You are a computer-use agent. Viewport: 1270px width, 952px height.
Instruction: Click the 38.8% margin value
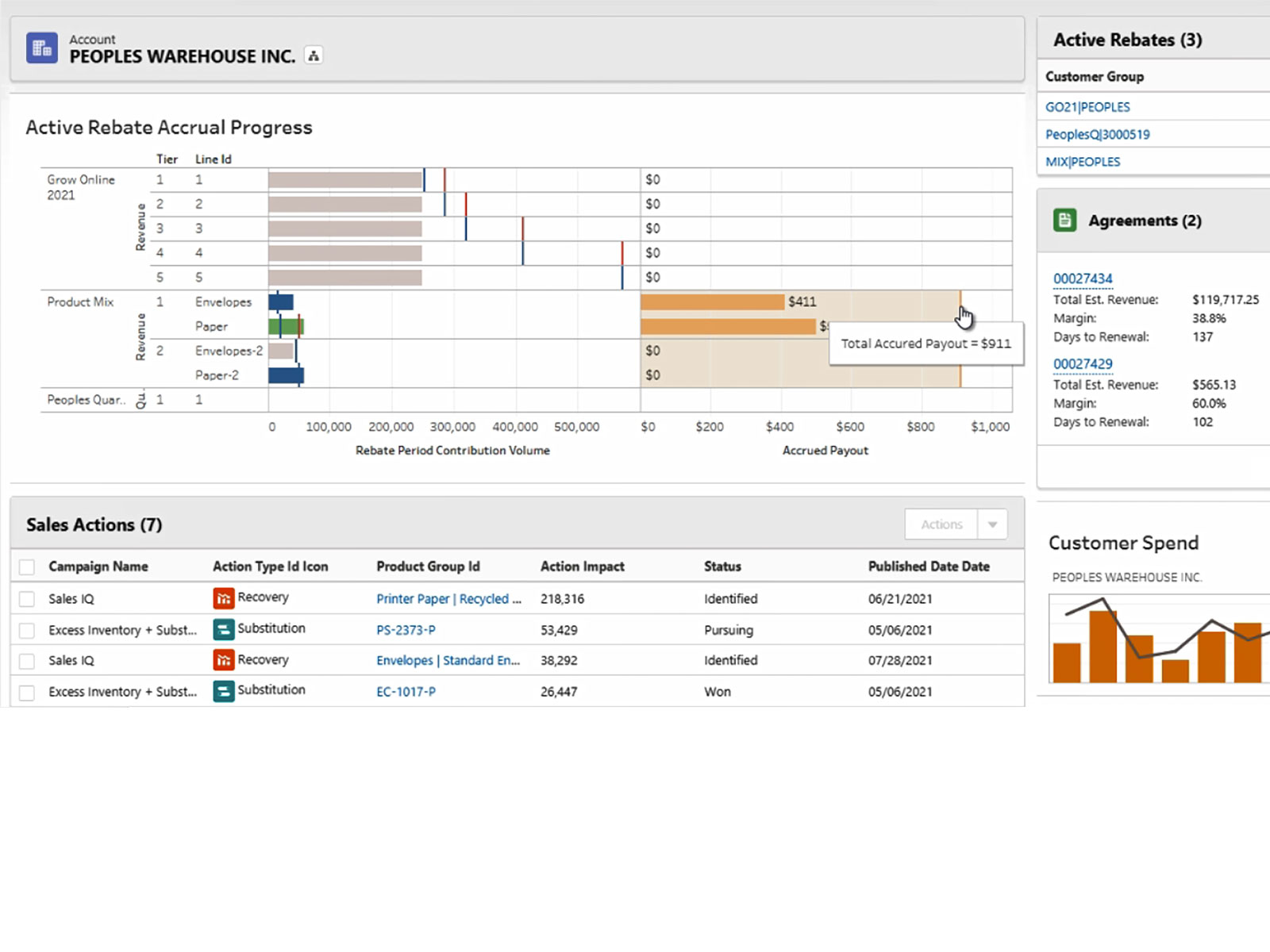(1209, 318)
